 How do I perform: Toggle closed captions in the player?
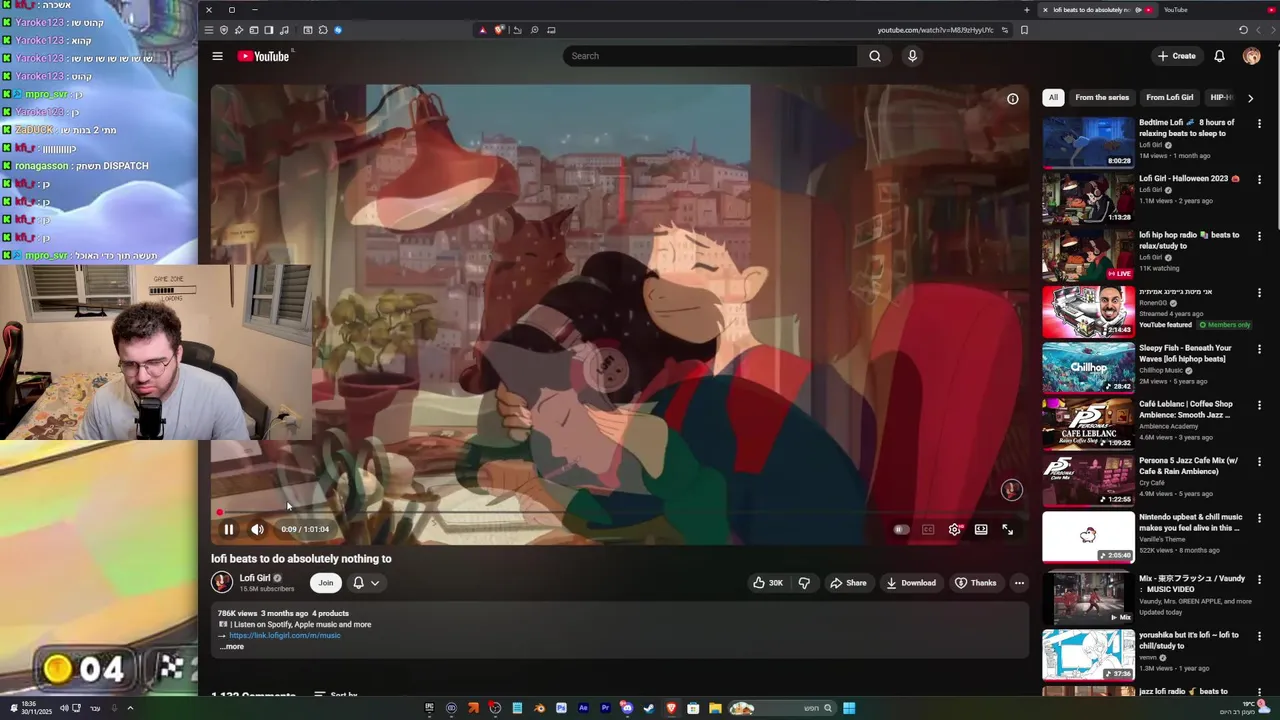click(928, 530)
